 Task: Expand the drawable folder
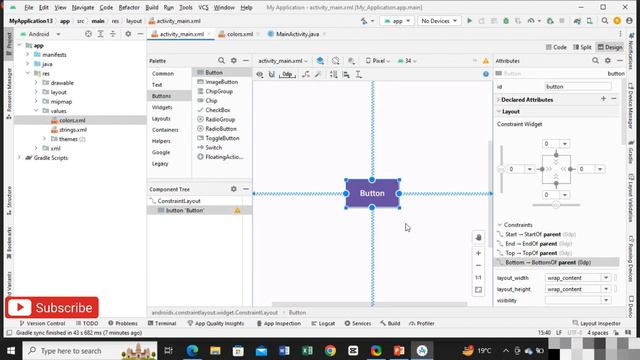pos(36,82)
